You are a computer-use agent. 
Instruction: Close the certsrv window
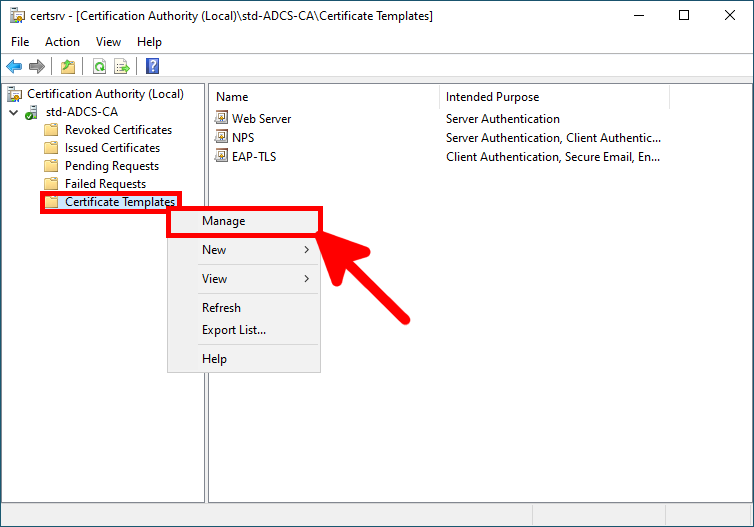point(729,15)
